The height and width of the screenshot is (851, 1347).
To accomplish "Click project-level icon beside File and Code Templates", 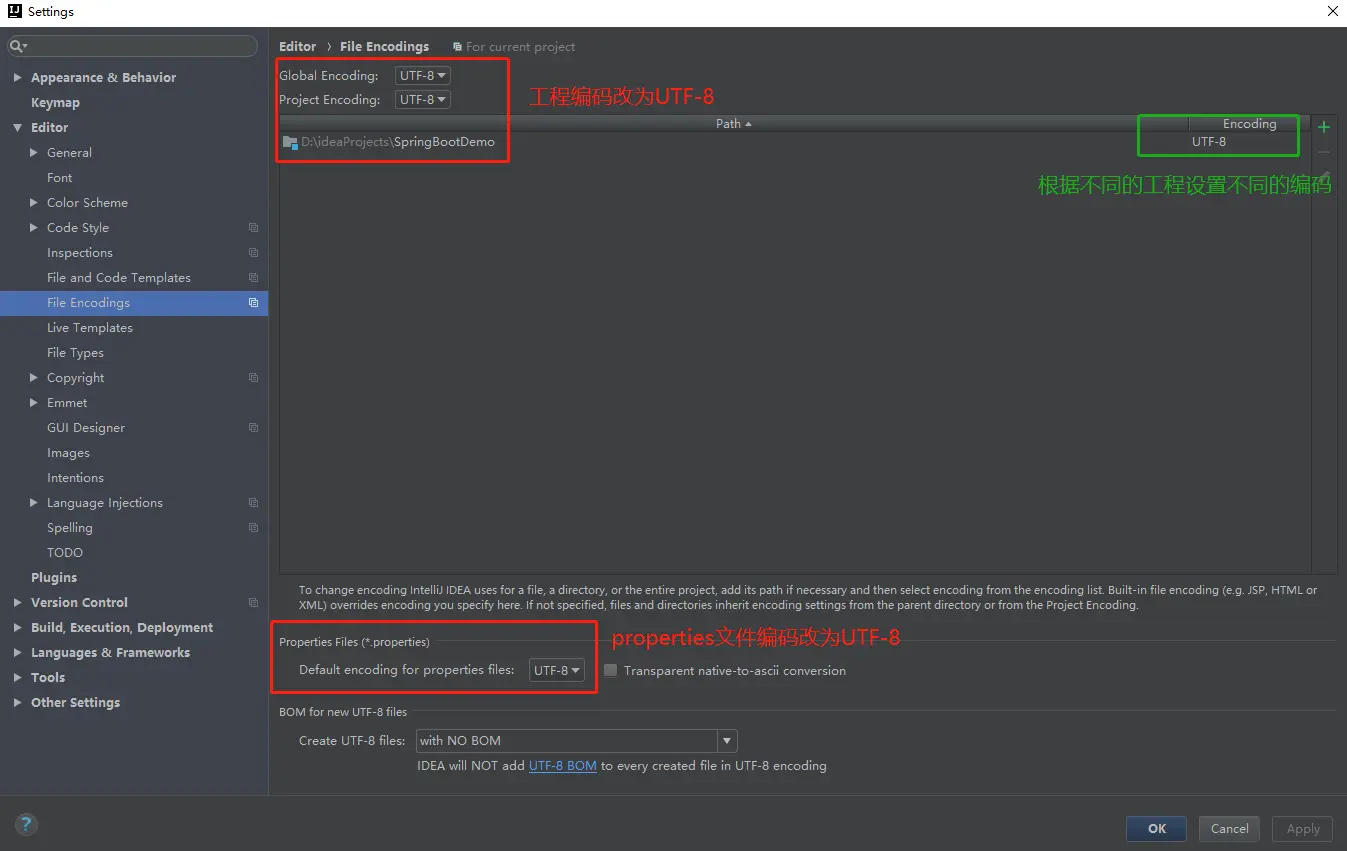I will click(x=253, y=278).
